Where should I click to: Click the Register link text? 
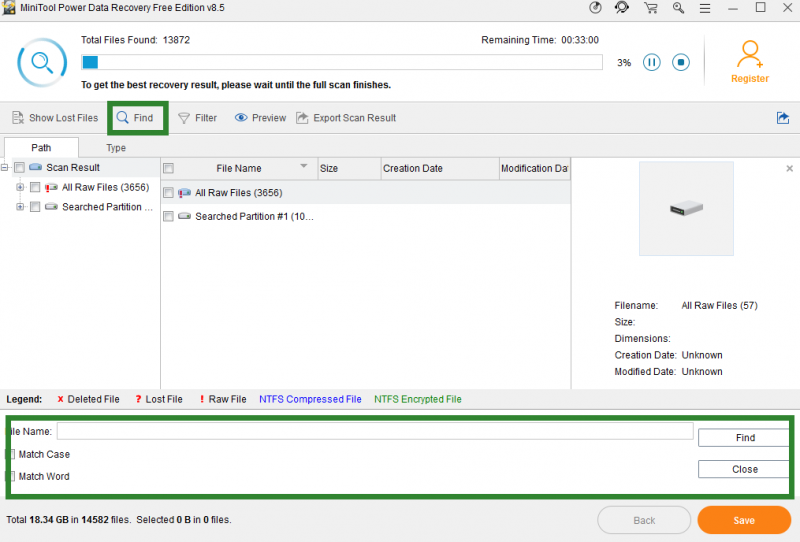click(749, 79)
